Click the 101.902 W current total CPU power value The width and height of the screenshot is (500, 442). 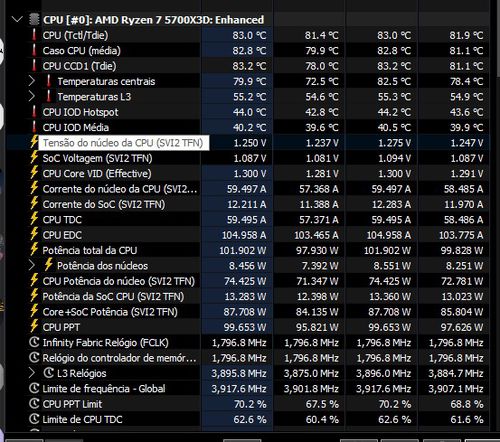point(243,250)
